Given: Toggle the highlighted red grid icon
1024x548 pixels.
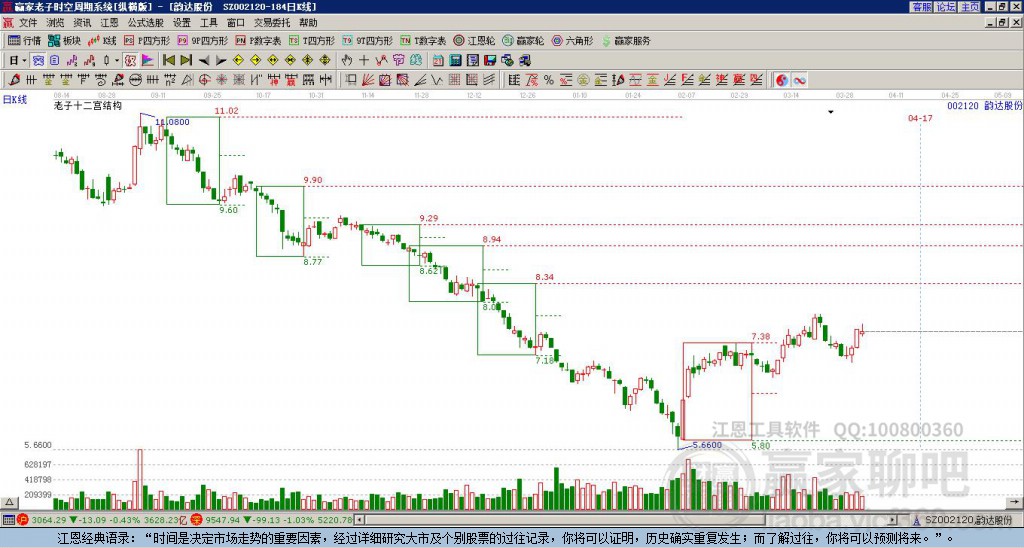Looking at the screenshot, I should pos(130,61).
